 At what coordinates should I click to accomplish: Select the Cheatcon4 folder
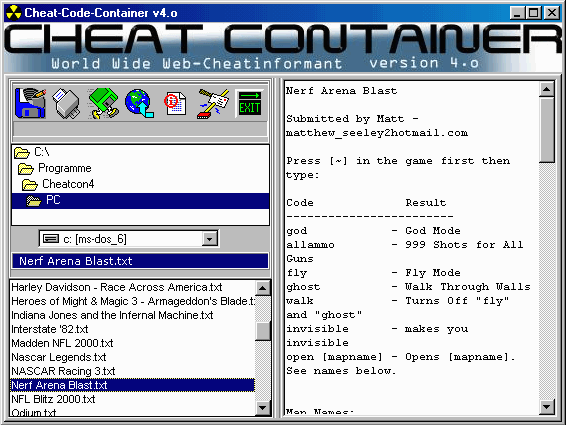pos(140,184)
